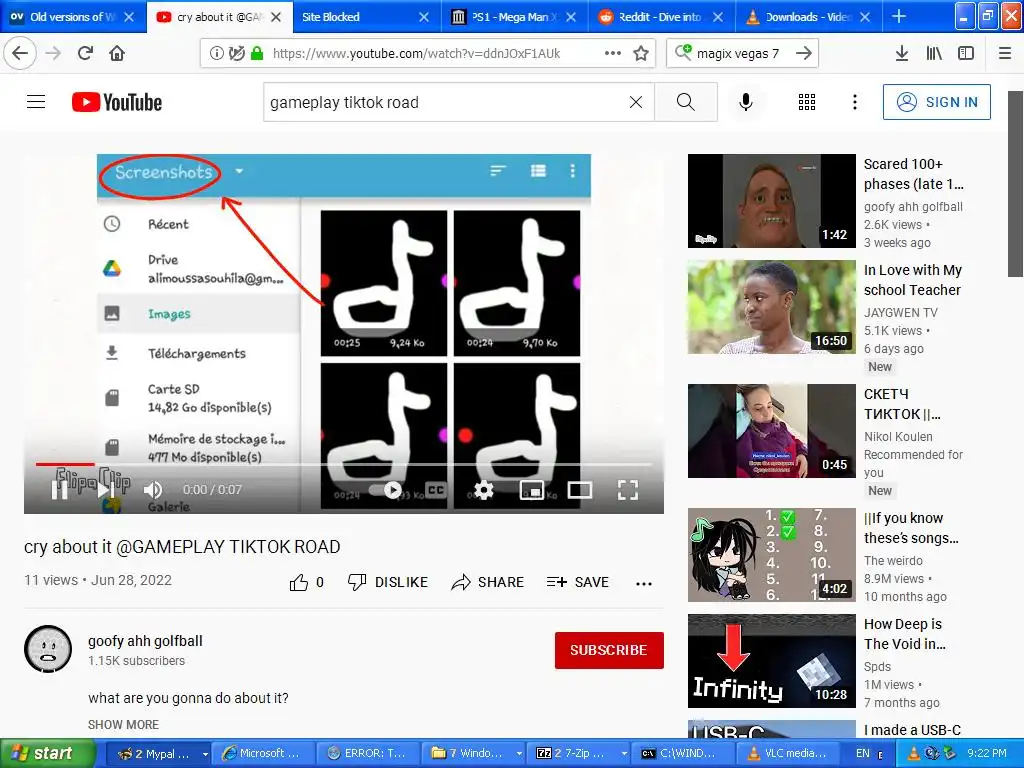This screenshot has height=768, width=1024.
Task: Open page actions three-dot menu in address bar
Action: tap(613, 54)
